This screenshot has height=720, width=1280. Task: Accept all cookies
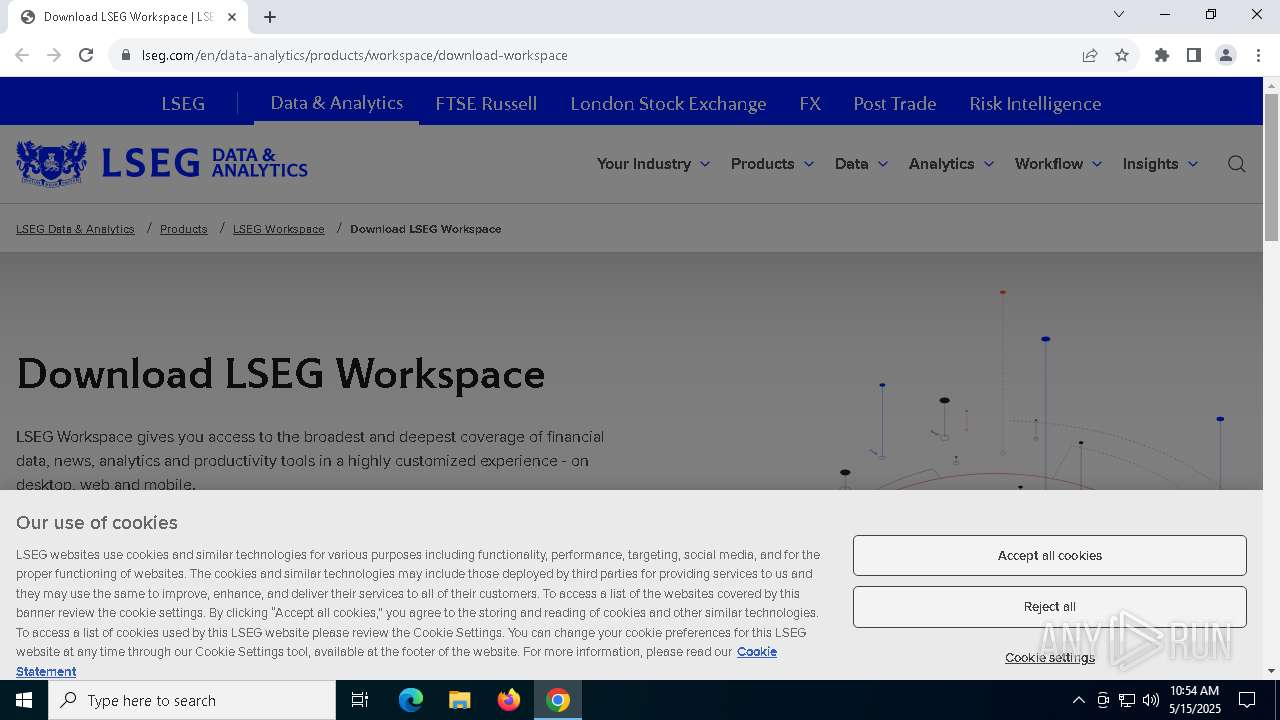1050,555
